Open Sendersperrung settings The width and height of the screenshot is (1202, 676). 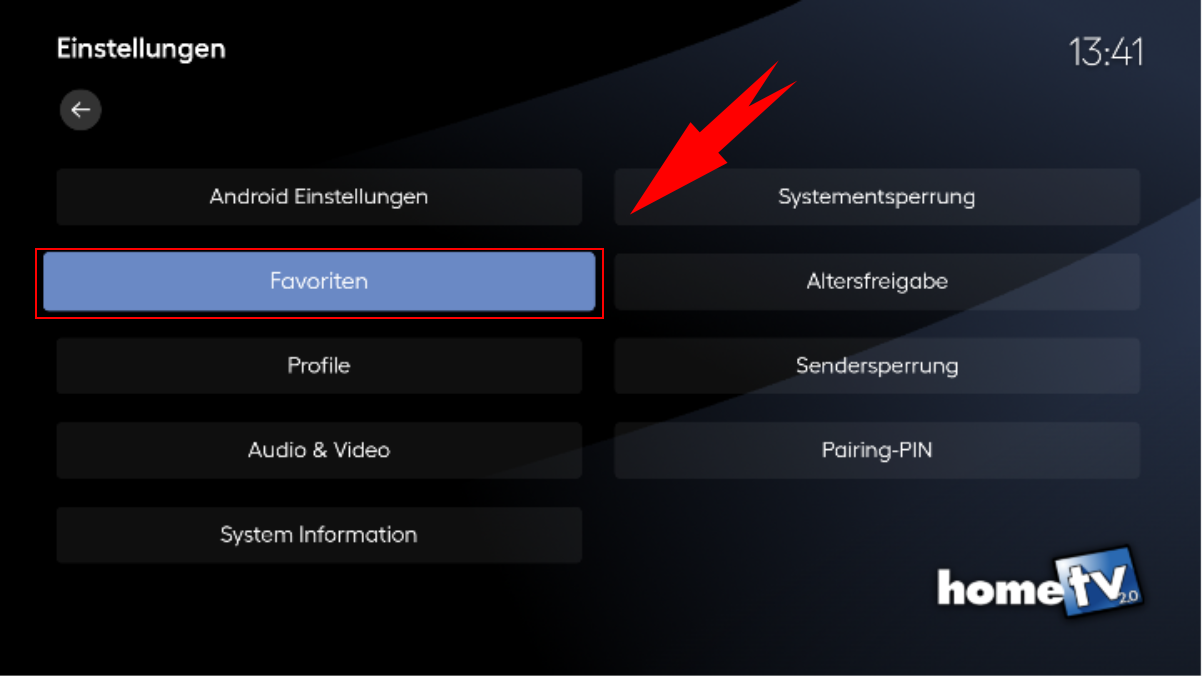877,366
